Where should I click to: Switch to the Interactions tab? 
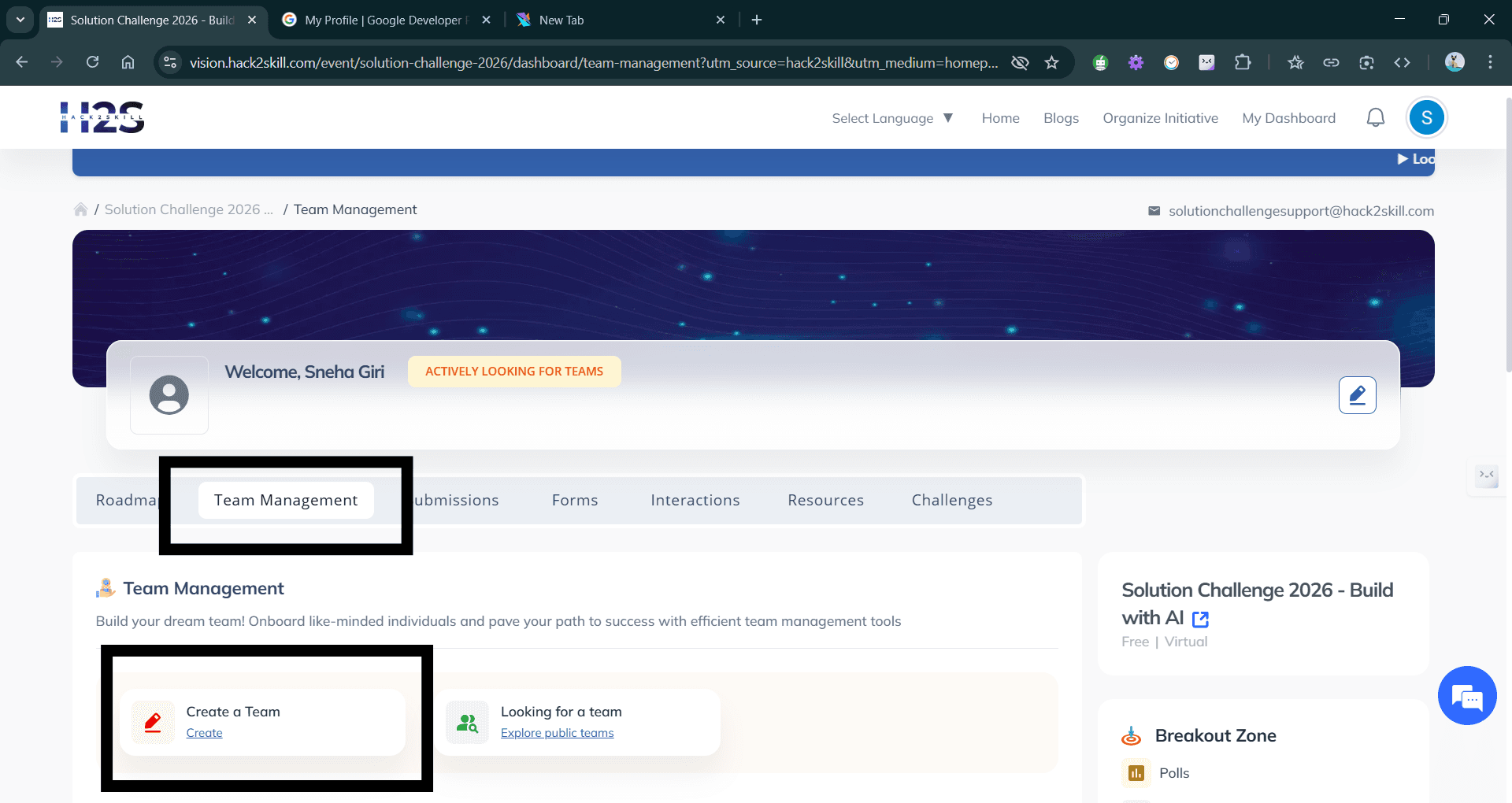[695, 499]
